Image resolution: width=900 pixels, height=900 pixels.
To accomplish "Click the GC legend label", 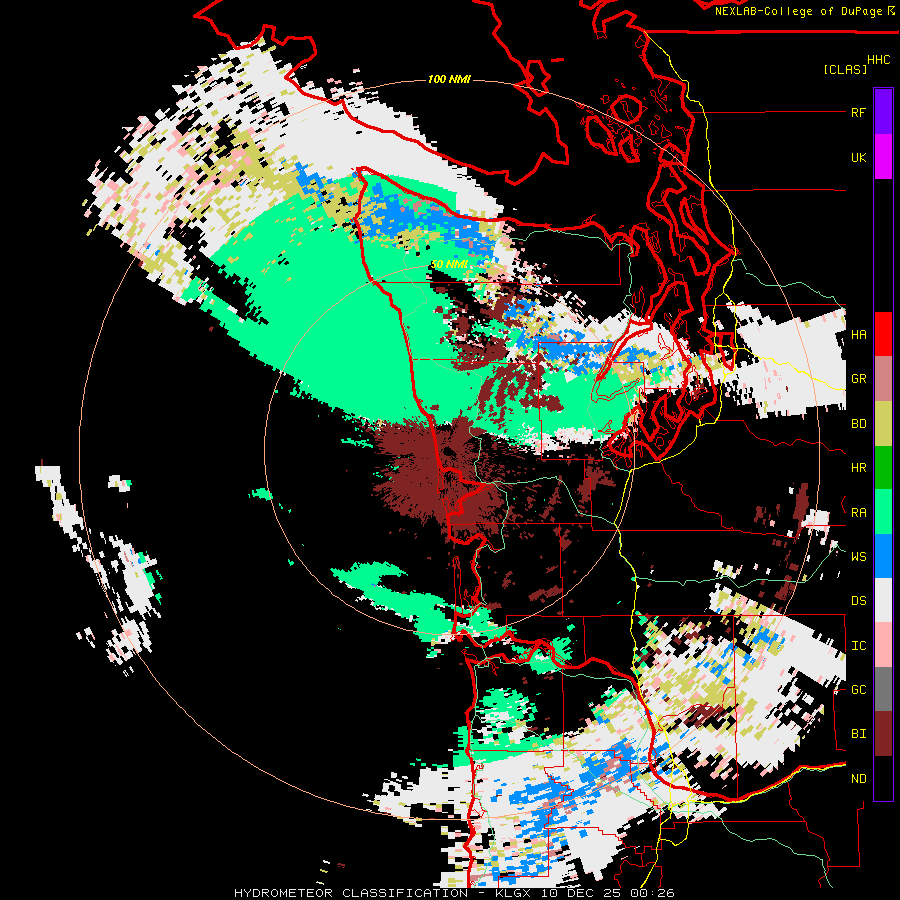I will tap(858, 690).
